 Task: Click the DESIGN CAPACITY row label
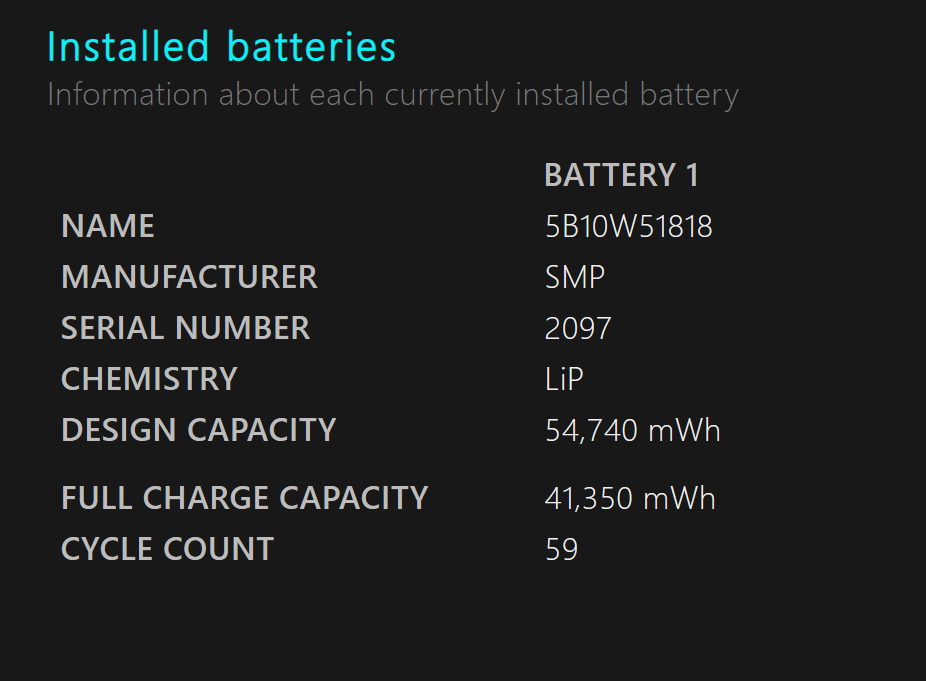point(198,430)
